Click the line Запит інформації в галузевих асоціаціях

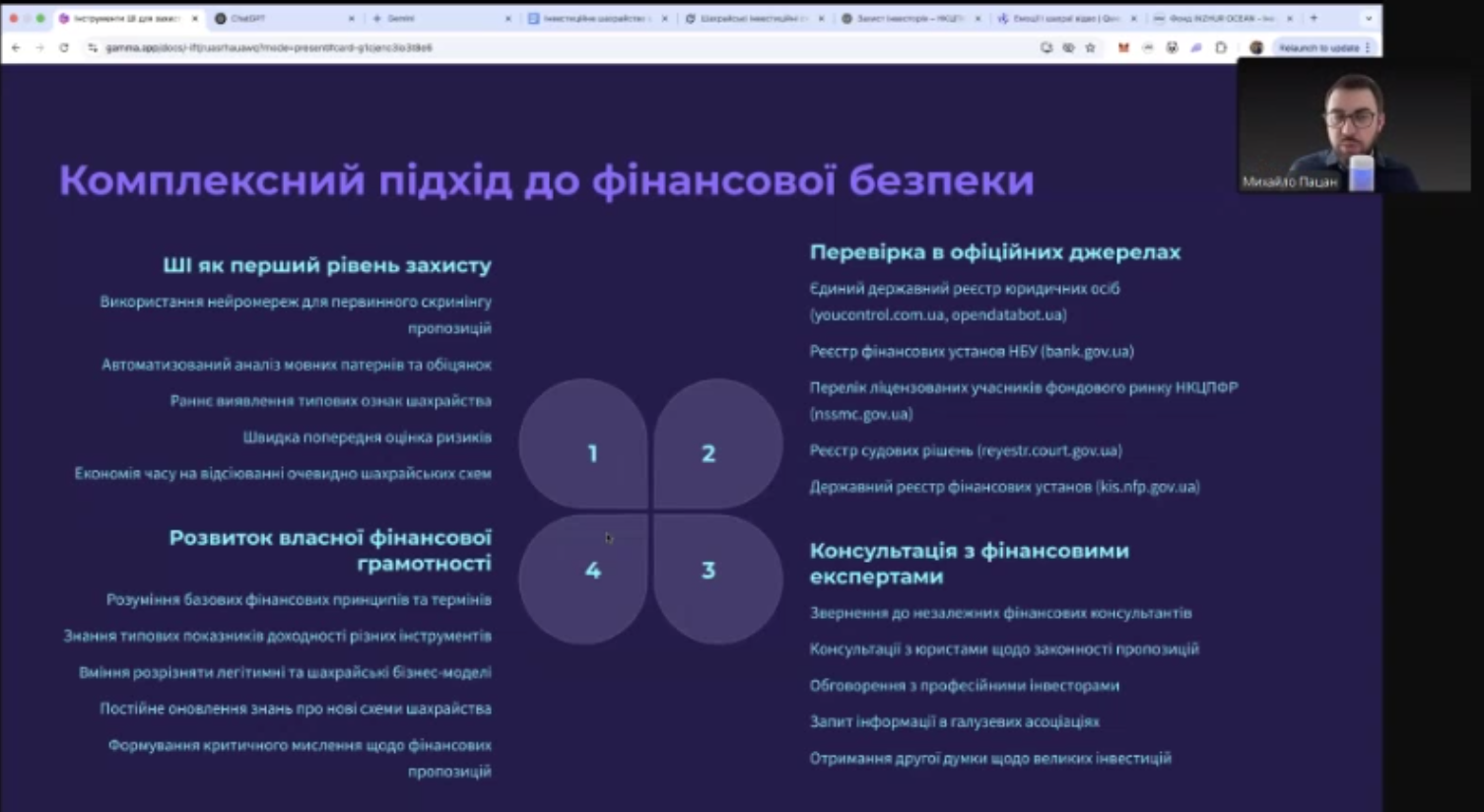click(955, 722)
